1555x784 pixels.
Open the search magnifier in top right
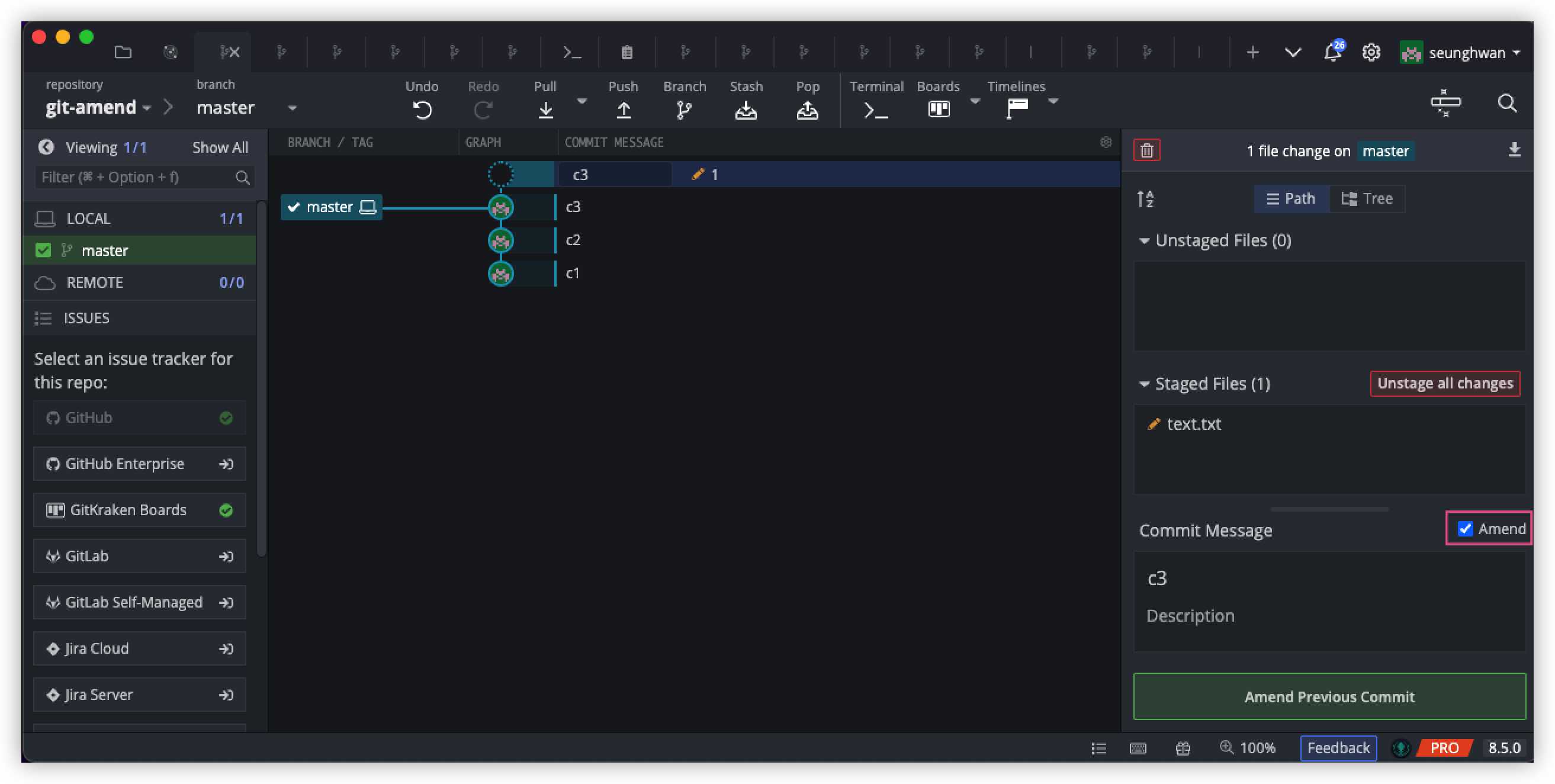tap(1506, 103)
